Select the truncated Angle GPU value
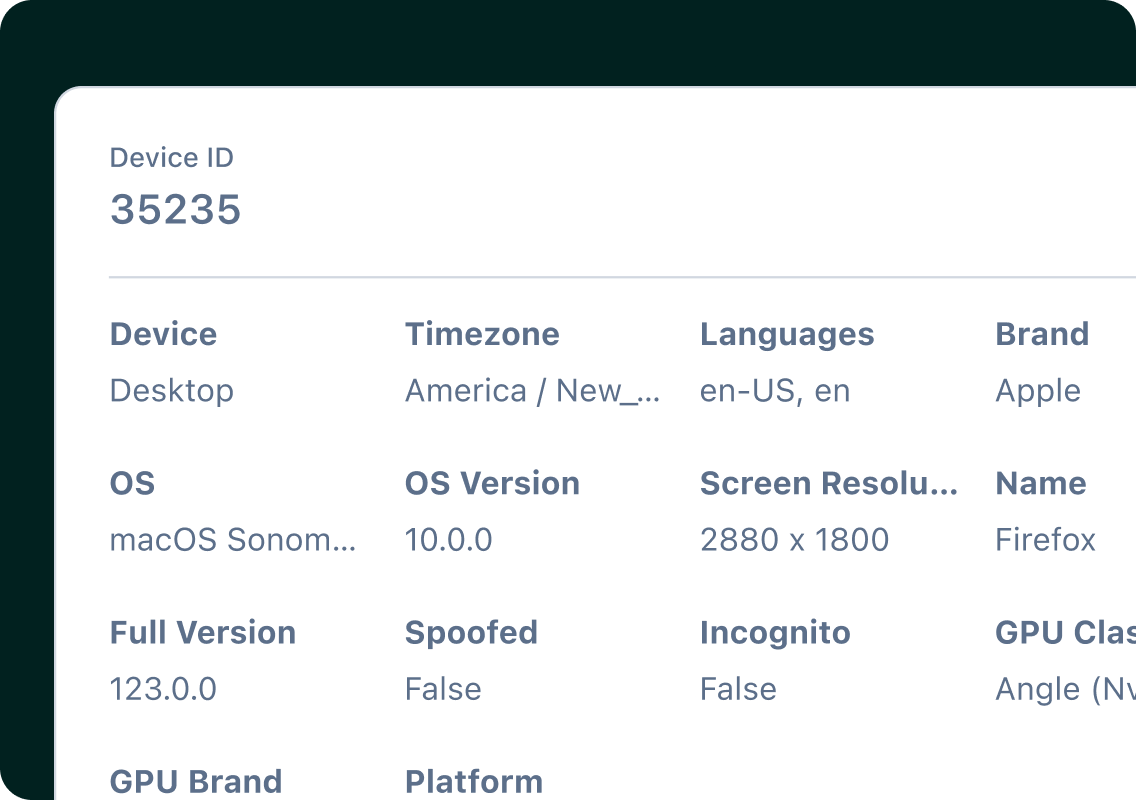 coord(1064,689)
